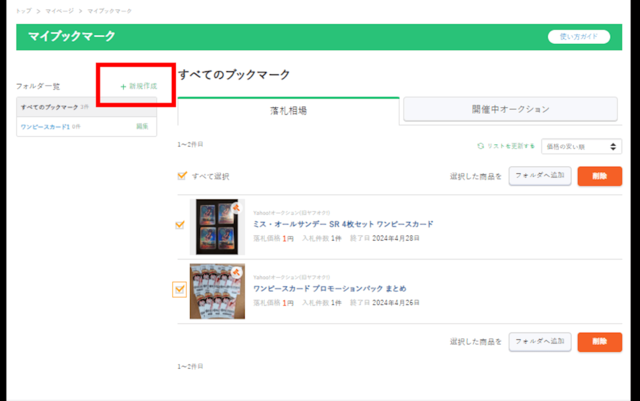The image size is (640, 401).
Task: Click the top フォルダへ追加 button
Action: tap(539, 175)
